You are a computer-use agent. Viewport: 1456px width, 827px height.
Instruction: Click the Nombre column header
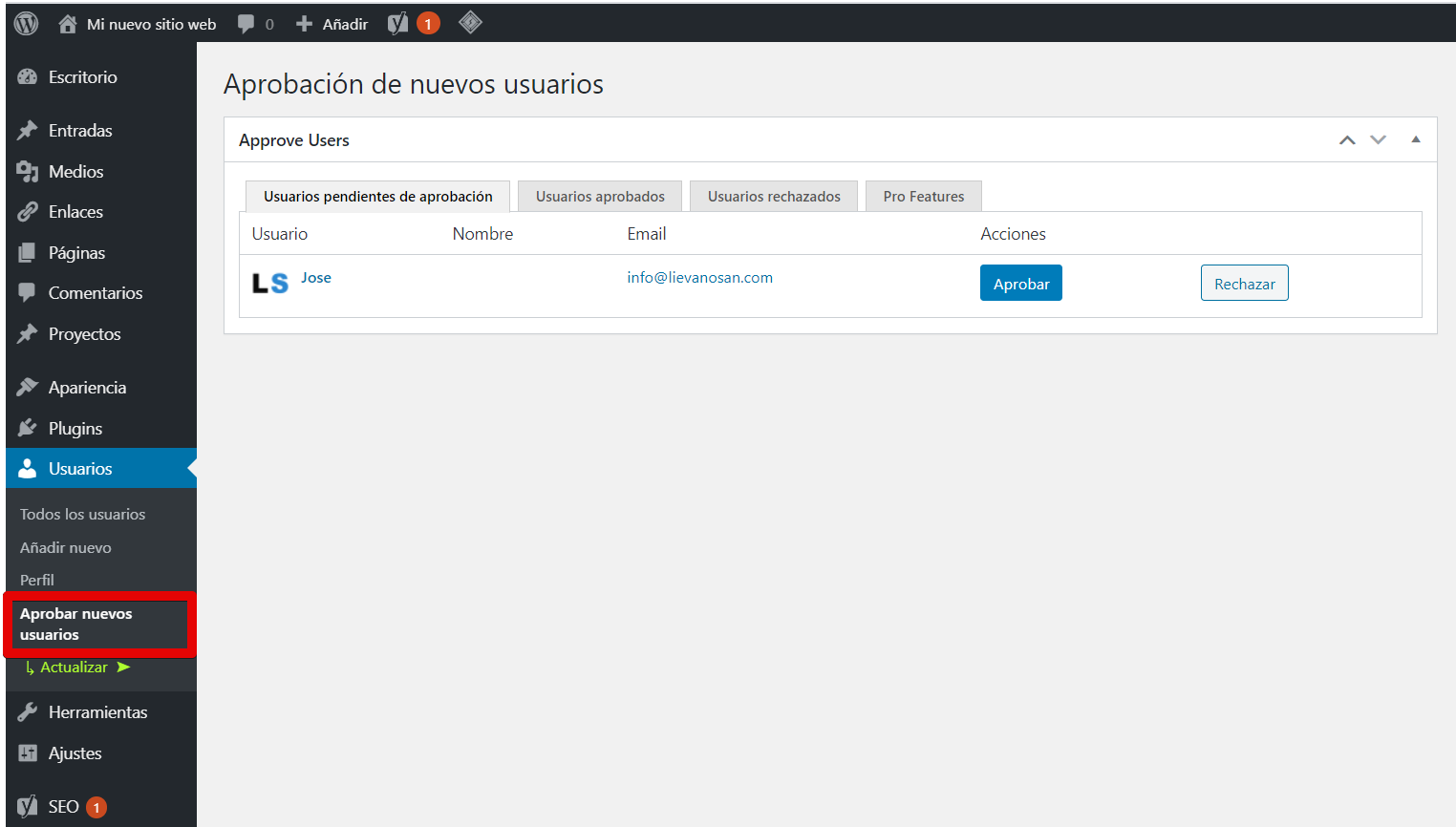tap(482, 234)
